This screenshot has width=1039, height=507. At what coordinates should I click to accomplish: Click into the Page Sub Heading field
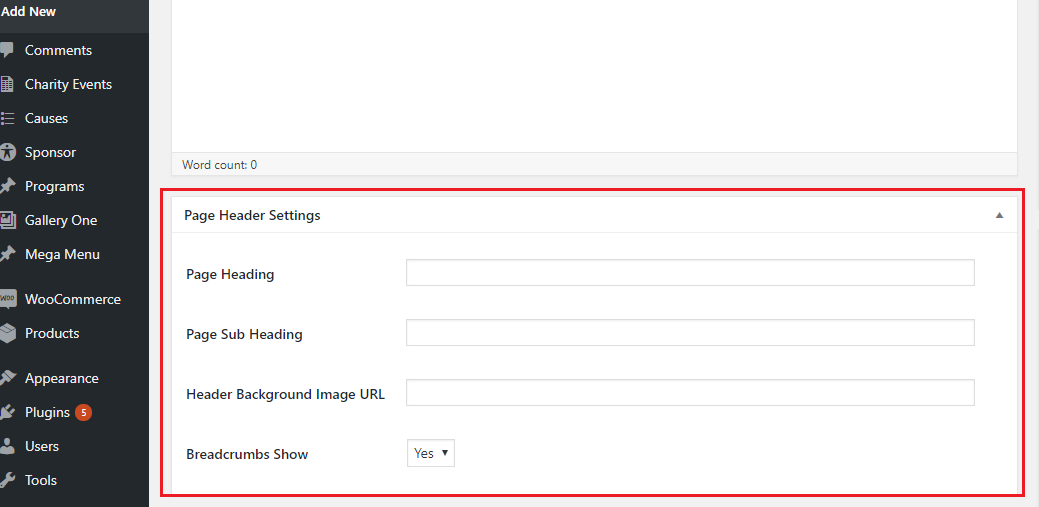point(690,333)
